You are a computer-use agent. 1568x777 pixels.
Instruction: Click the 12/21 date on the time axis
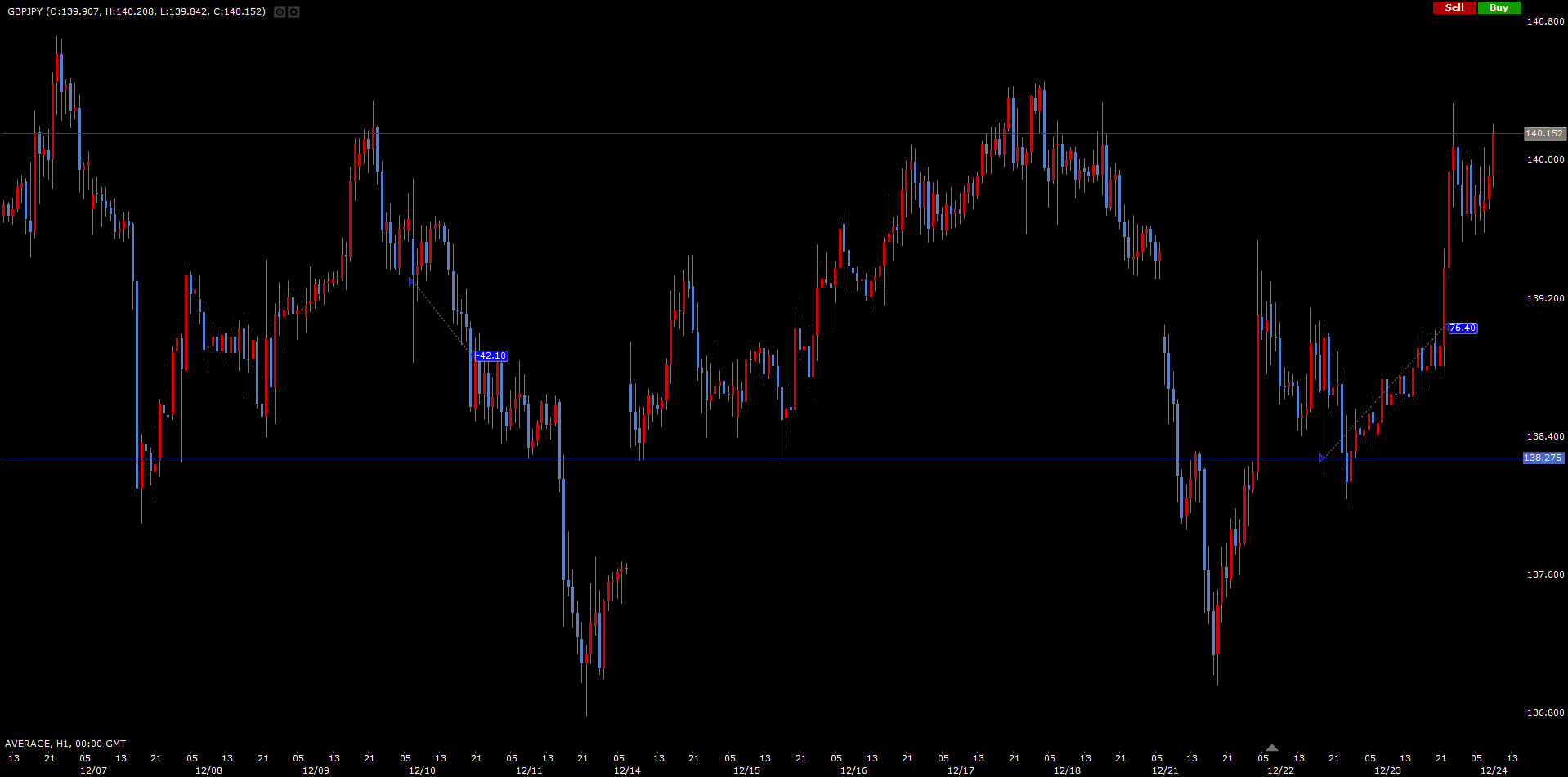(1165, 770)
